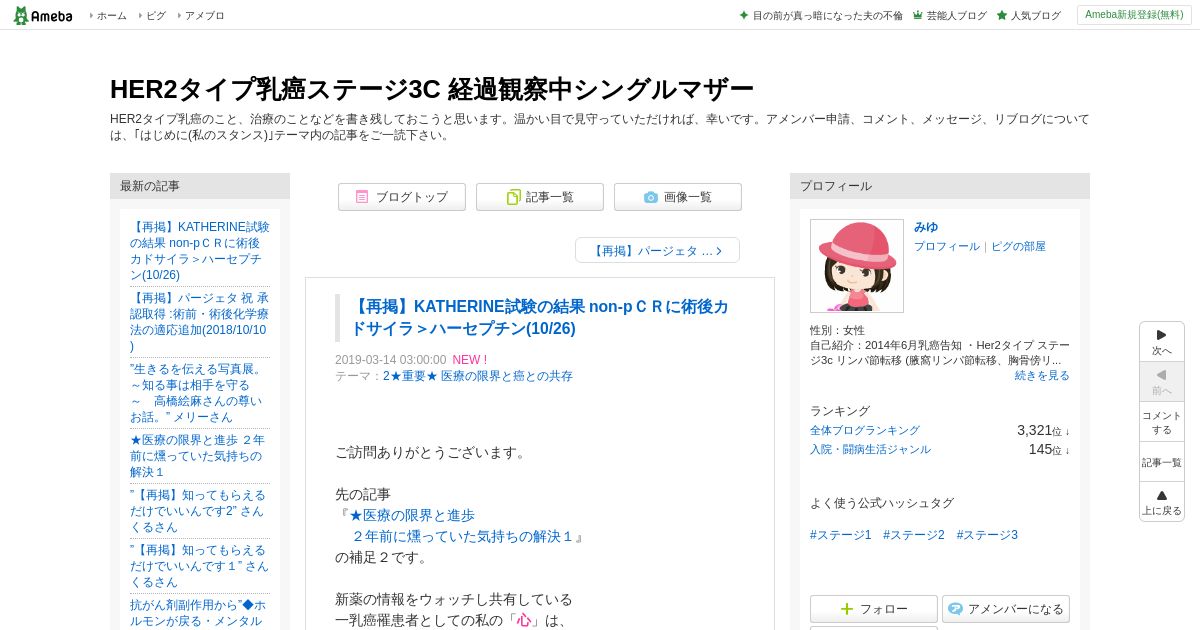1200x630 pixels.
Task: Open the ピグ link in top bar
Action: (156, 15)
